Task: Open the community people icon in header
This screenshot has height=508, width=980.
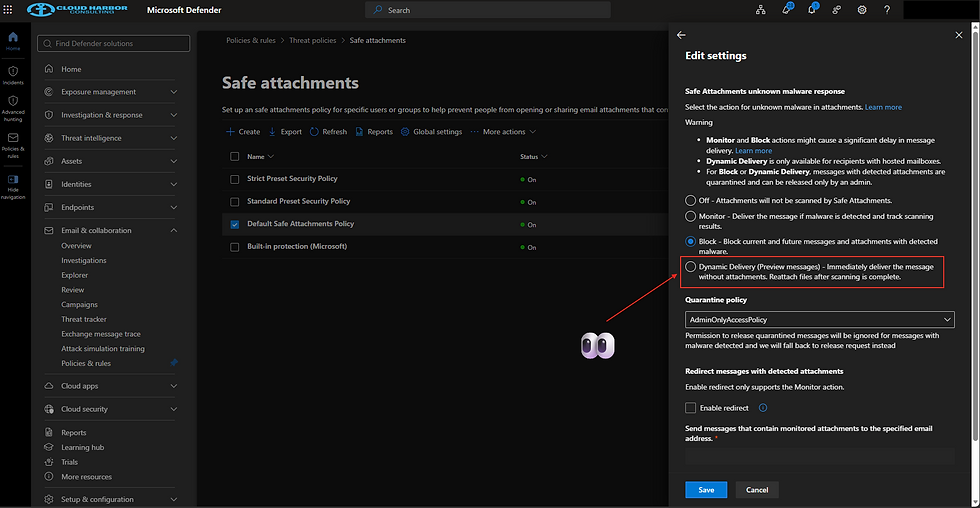Action: point(836,10)
